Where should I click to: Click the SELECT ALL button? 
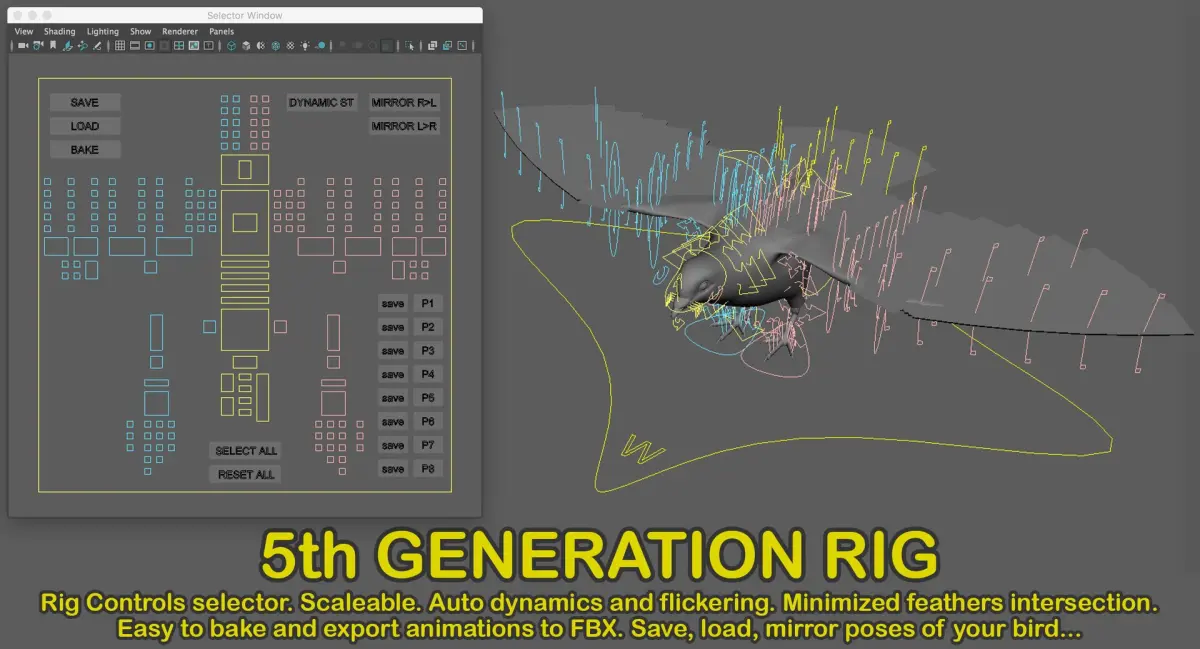[x=246, y=450]
